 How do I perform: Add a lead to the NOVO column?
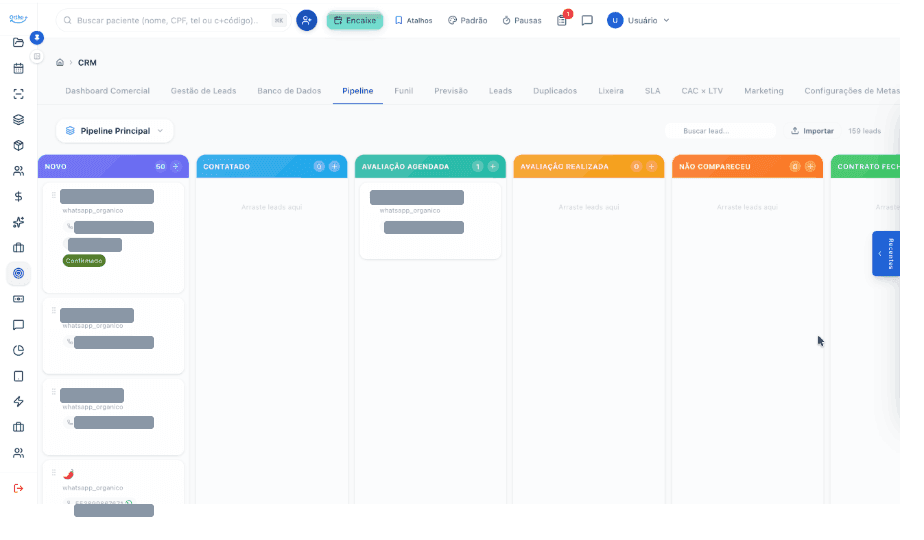point(176,167)
